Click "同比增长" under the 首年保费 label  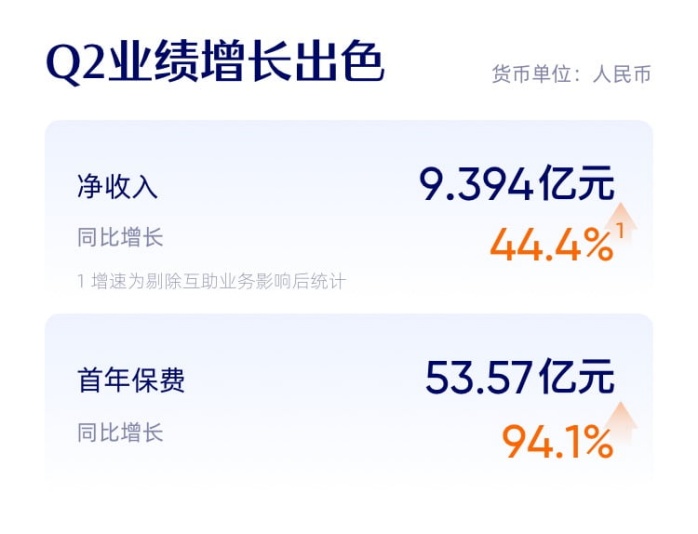click(120, 433)
